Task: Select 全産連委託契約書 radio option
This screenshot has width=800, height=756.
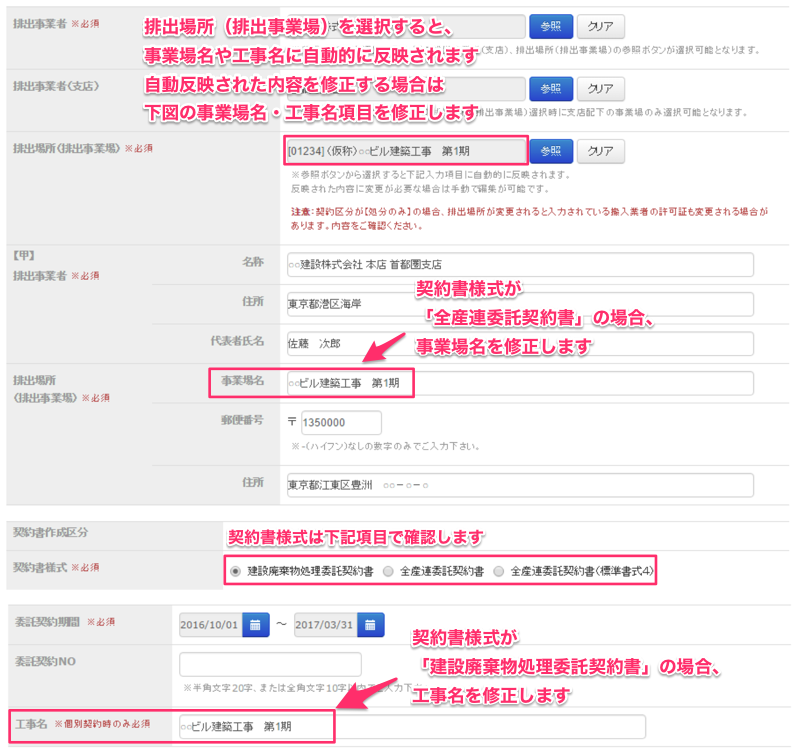Action: coord(387,571)
